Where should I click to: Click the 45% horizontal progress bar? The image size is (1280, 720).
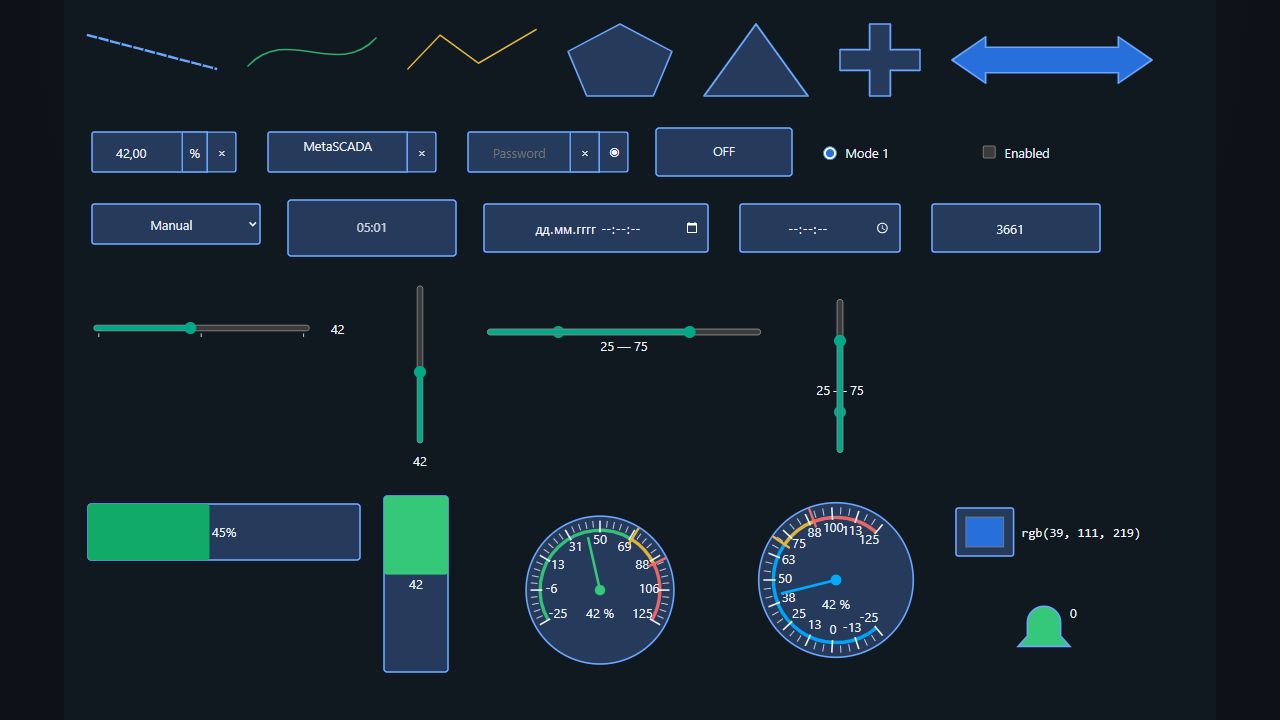pyautogui.click(x=224, y=532)
